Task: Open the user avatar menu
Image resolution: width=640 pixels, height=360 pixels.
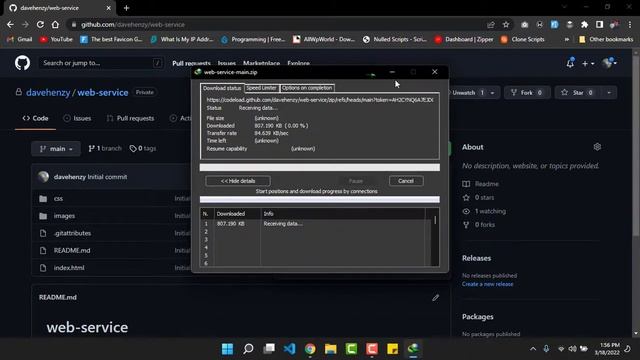Action: pos(610,63)
